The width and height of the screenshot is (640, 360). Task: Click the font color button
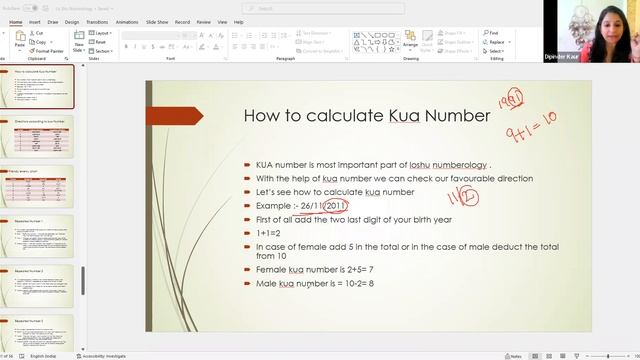pyautogui.click(x=216, y=47)
